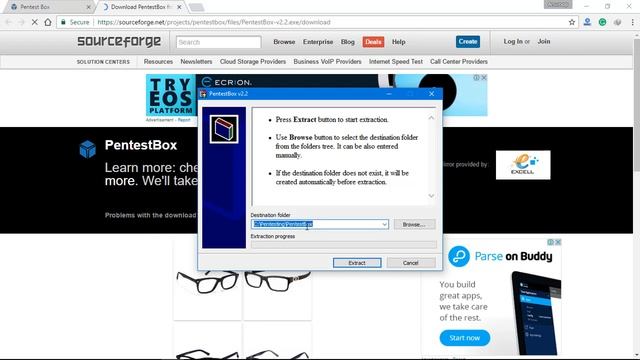640x360 pixels.
Task: Open the Browse menu on SourceForge
Action: pyautogui.click(x=284, y=42)
